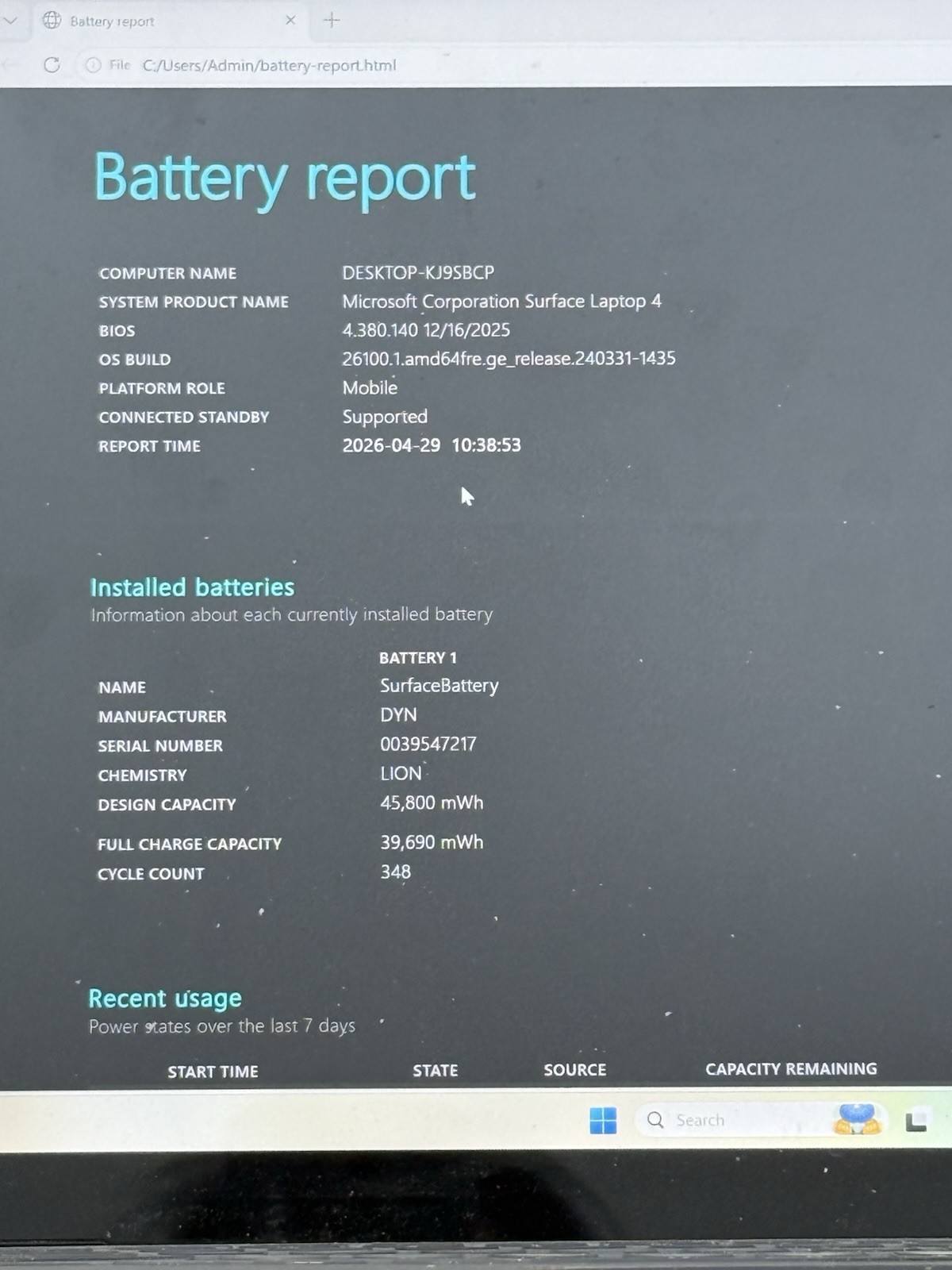Select manufacturer value DYN
The image size is (952, 1270).
[398, 715]
